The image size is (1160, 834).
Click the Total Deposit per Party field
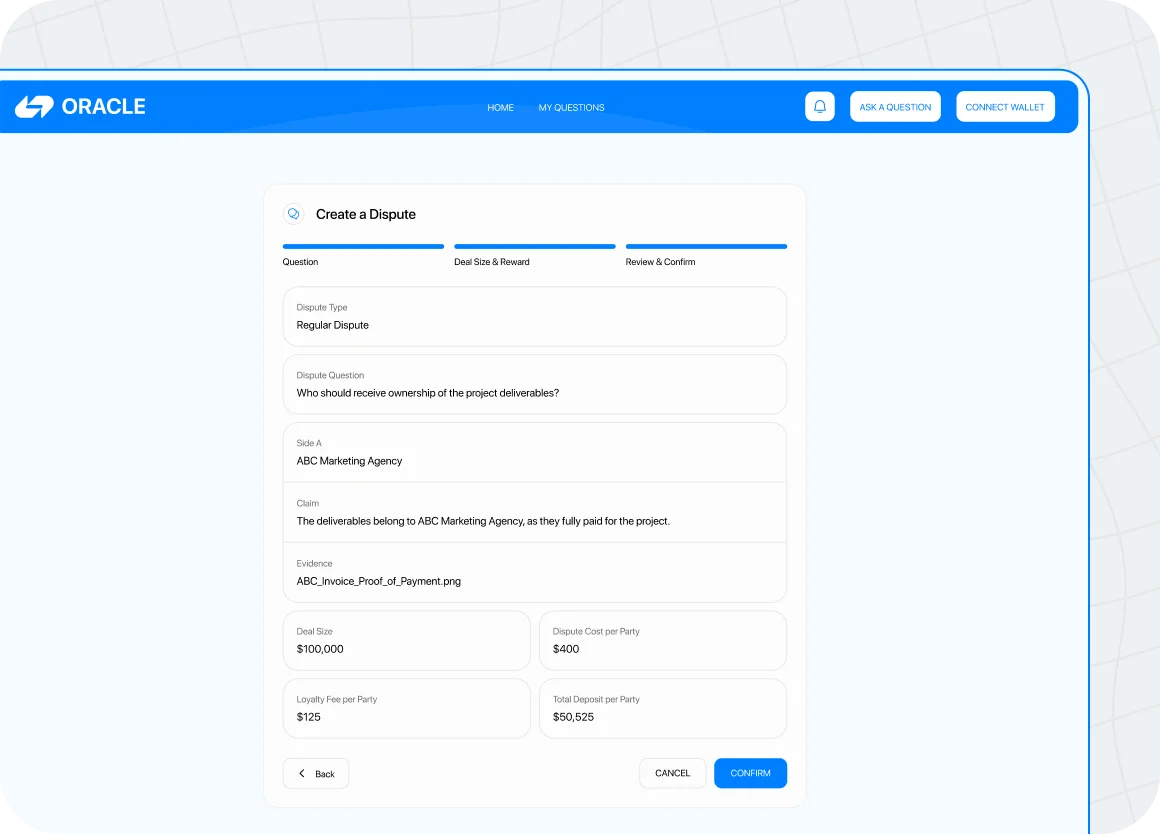pyautogui.click(x=662, y=709)
